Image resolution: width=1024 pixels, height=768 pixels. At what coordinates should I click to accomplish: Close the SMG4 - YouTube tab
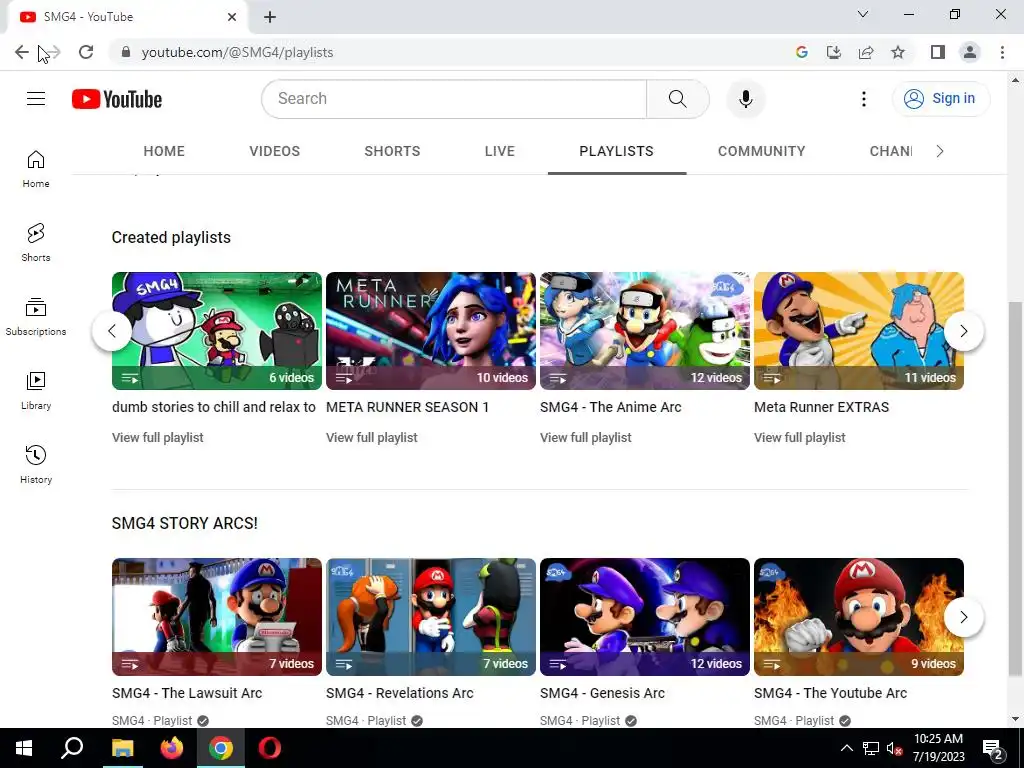point(232,17)
